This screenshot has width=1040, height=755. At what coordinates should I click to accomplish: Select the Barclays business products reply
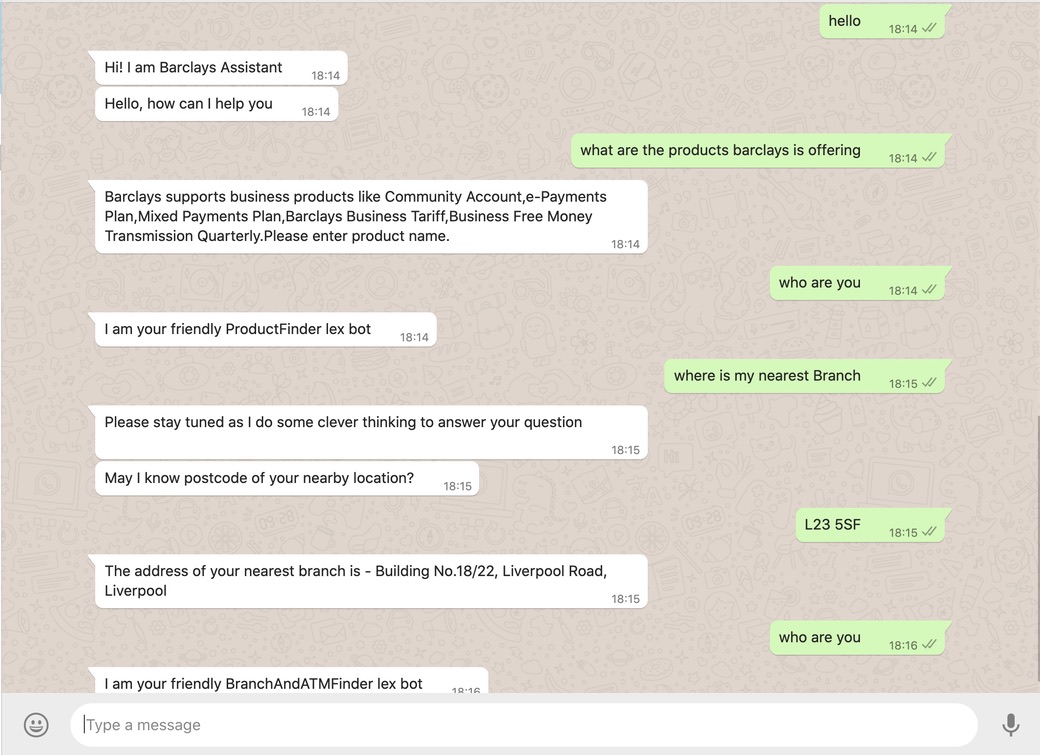pos(371,217)
